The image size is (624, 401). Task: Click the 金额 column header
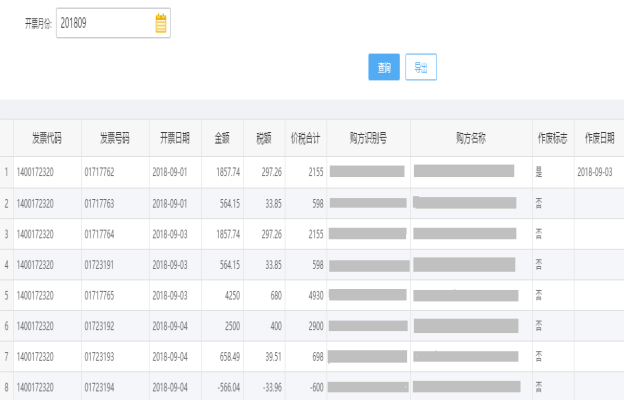pyautogui.click(x=221, y=138)
